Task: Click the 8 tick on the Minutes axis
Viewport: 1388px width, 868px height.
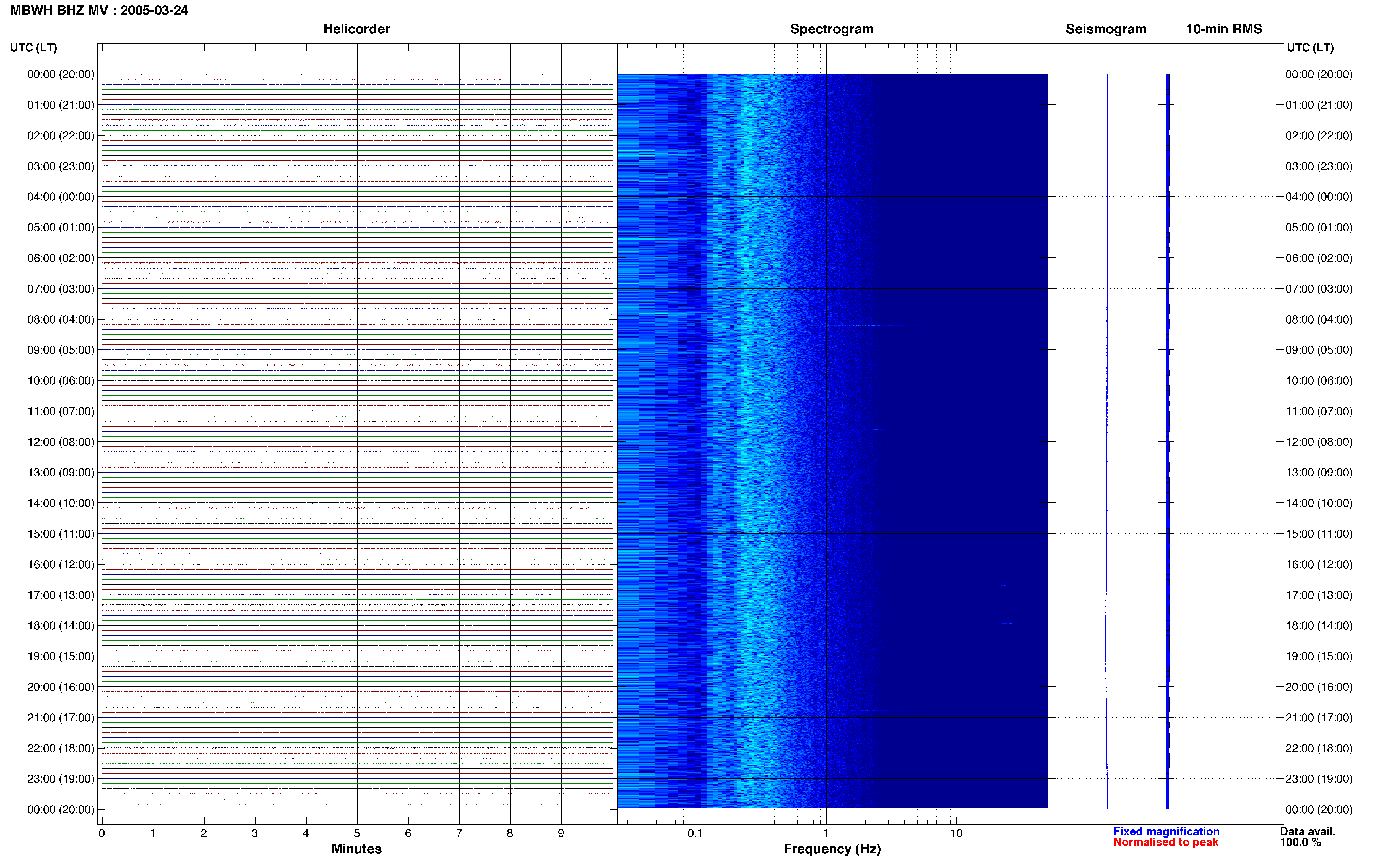Action: (x=510, y=833)
